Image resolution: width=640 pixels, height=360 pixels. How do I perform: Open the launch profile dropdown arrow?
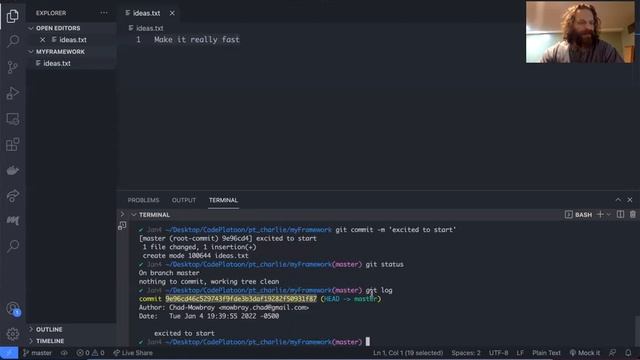(609, 214)
